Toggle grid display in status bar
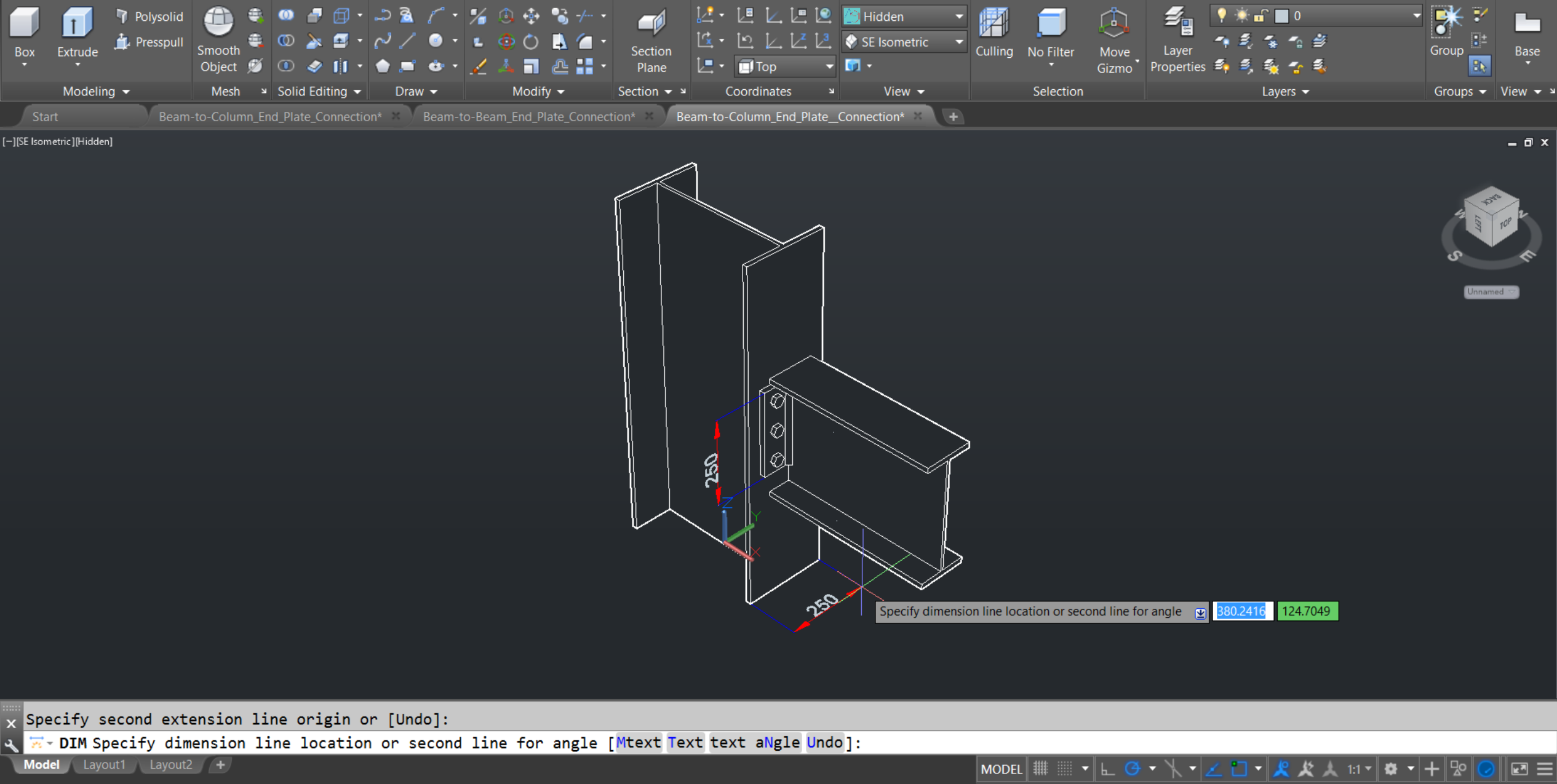1557x784 pixels. (x=1040, y=769)
